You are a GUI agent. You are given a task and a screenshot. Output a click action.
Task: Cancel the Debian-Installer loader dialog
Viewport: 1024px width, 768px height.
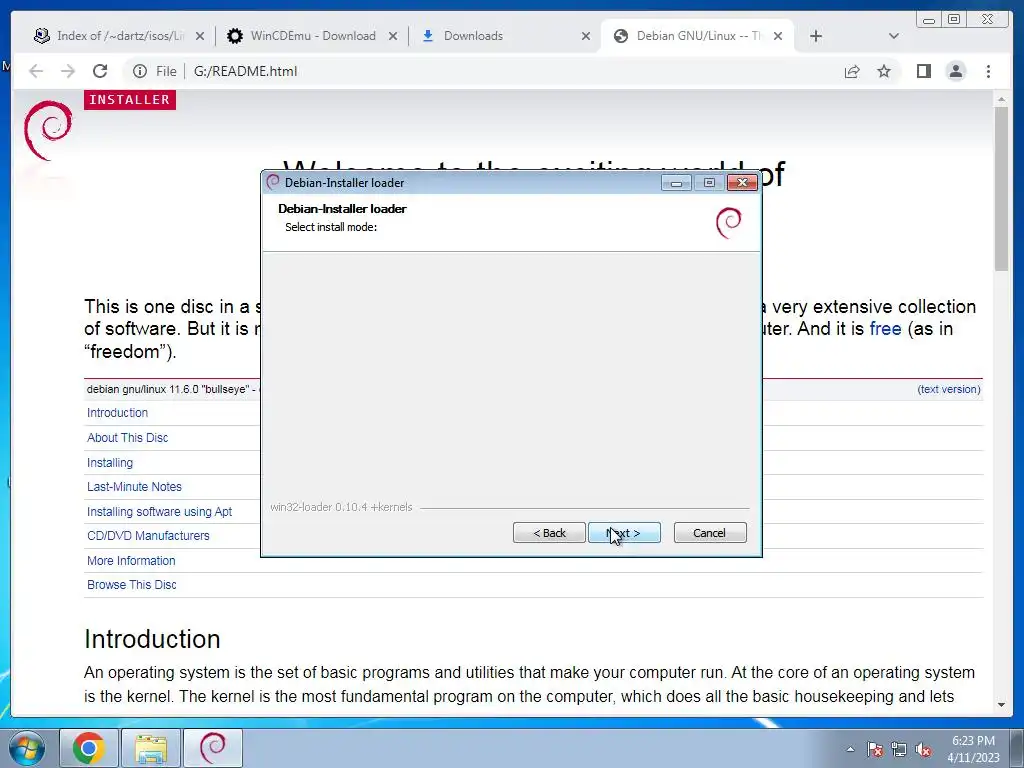(x=709, y=533)
